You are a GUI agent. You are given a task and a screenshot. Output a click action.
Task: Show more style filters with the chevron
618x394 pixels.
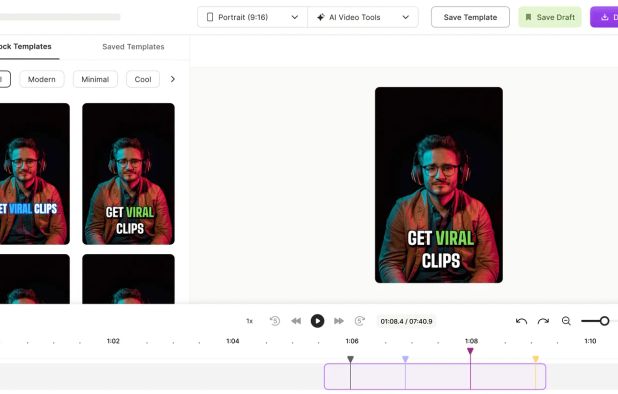(173, 79)
